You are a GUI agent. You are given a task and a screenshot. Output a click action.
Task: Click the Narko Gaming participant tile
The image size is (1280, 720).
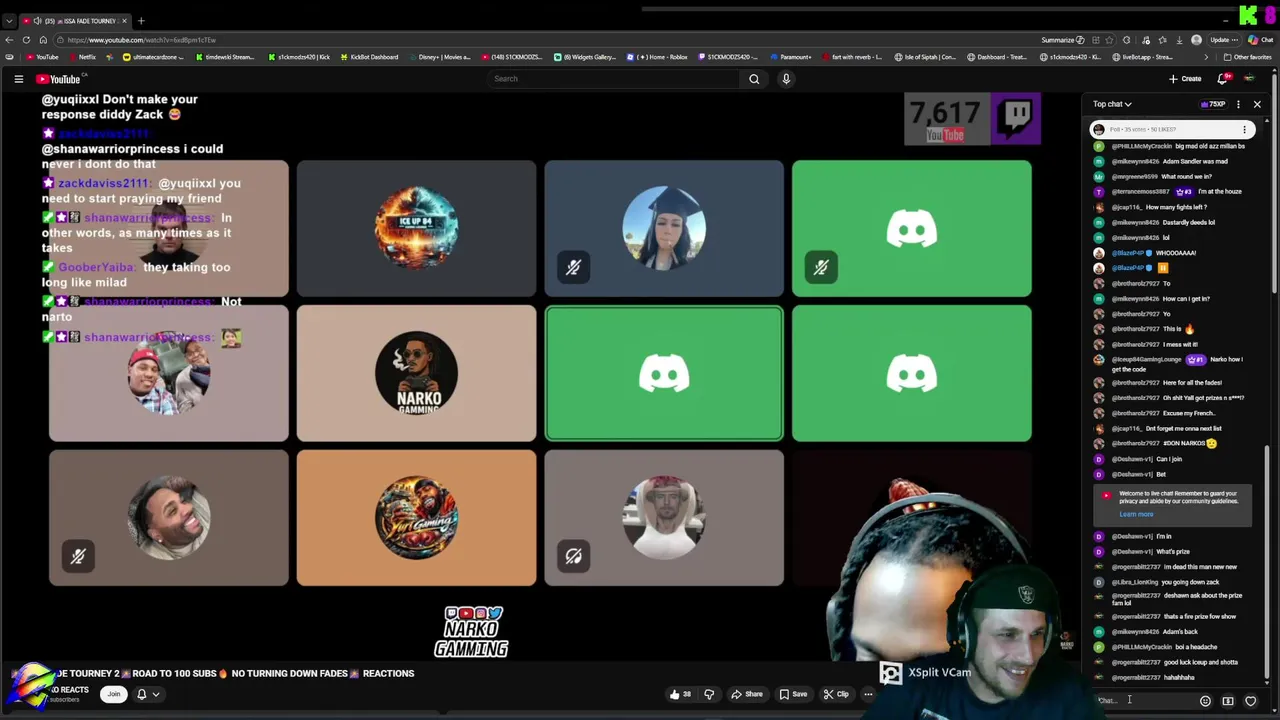(416, 374)
